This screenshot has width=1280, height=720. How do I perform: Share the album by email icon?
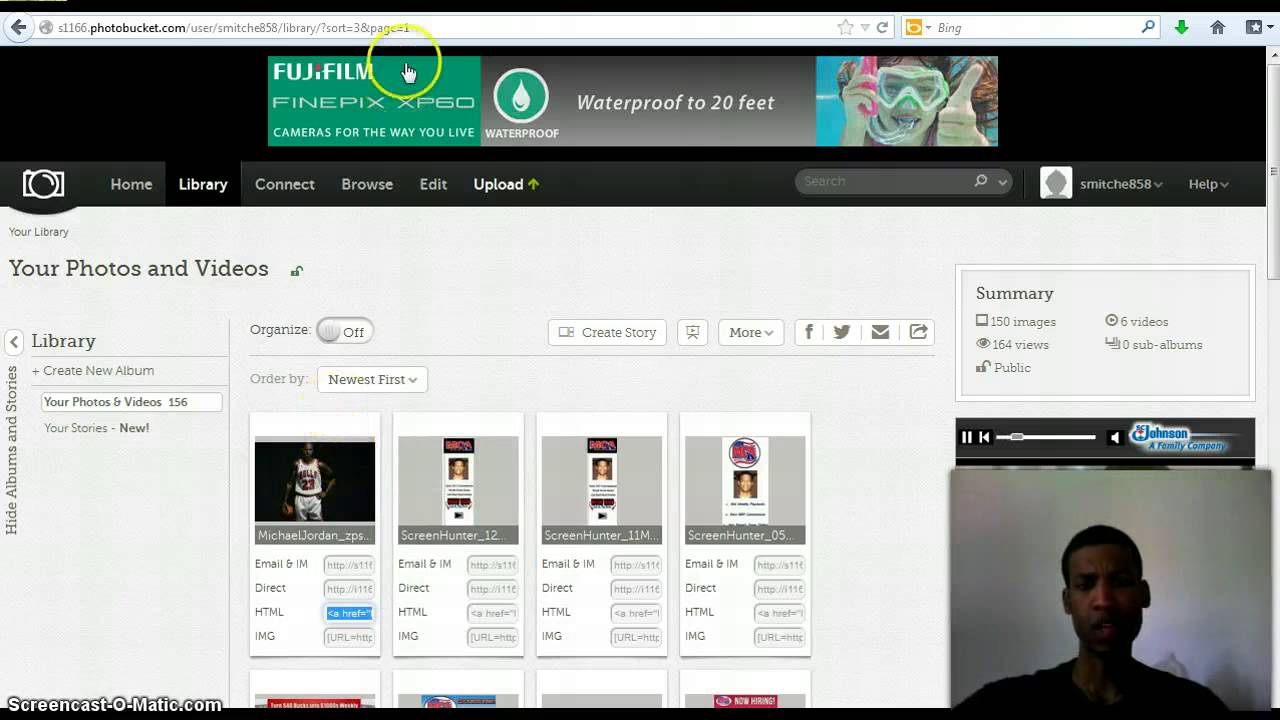coord(880,332)
